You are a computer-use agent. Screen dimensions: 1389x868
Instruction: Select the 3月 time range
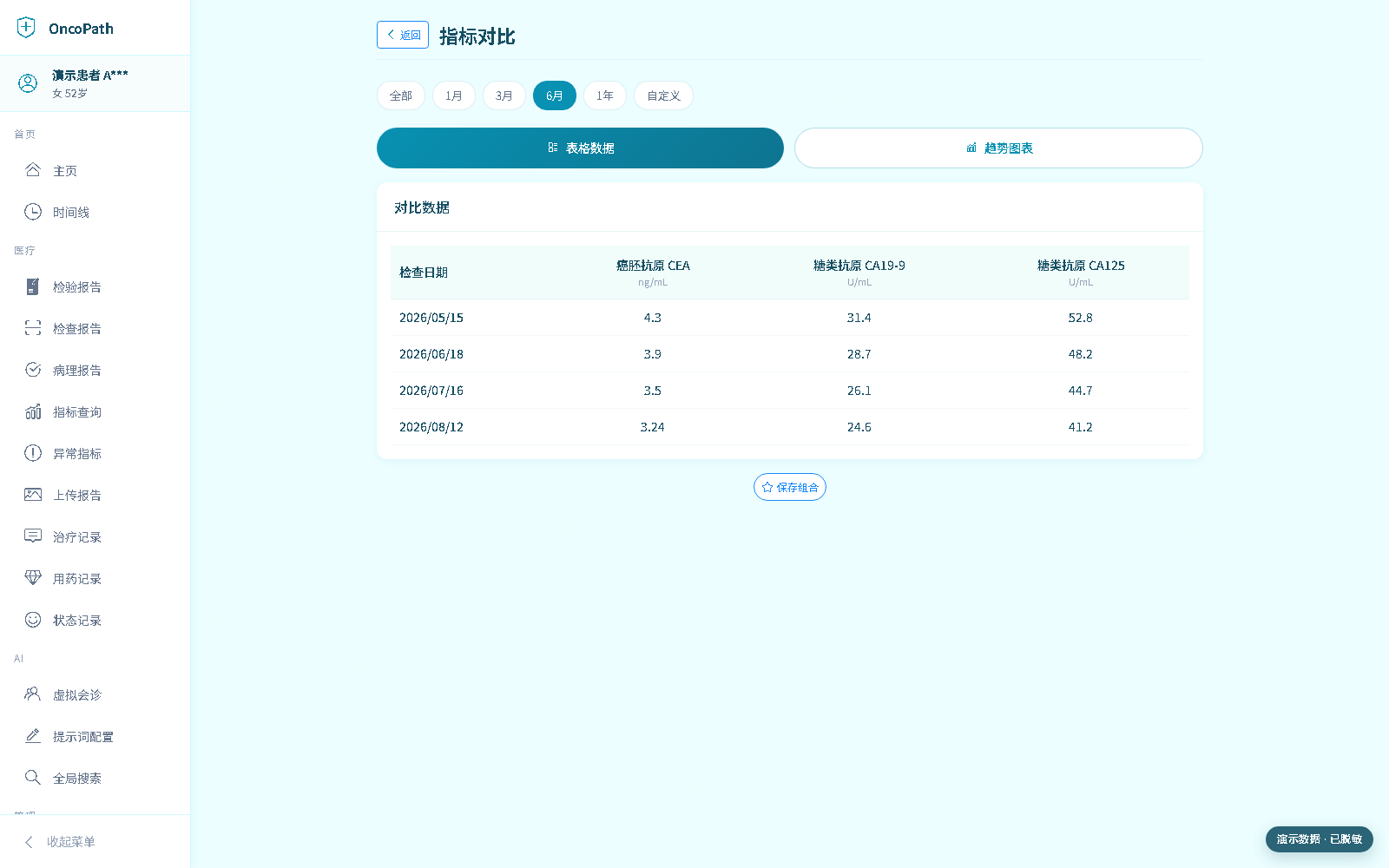coord(504,95)
